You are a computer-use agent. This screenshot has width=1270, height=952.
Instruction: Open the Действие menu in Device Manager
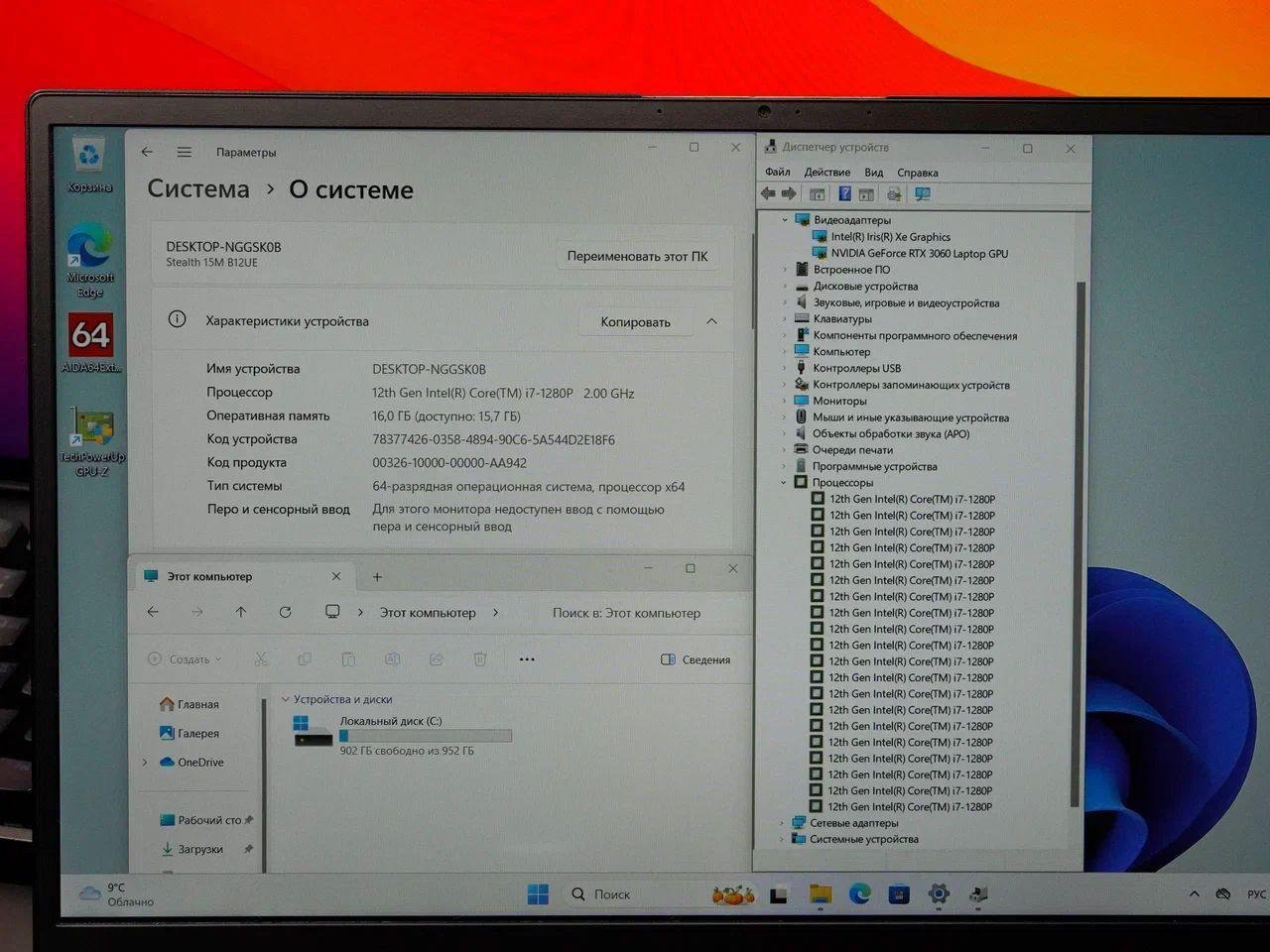826,172
